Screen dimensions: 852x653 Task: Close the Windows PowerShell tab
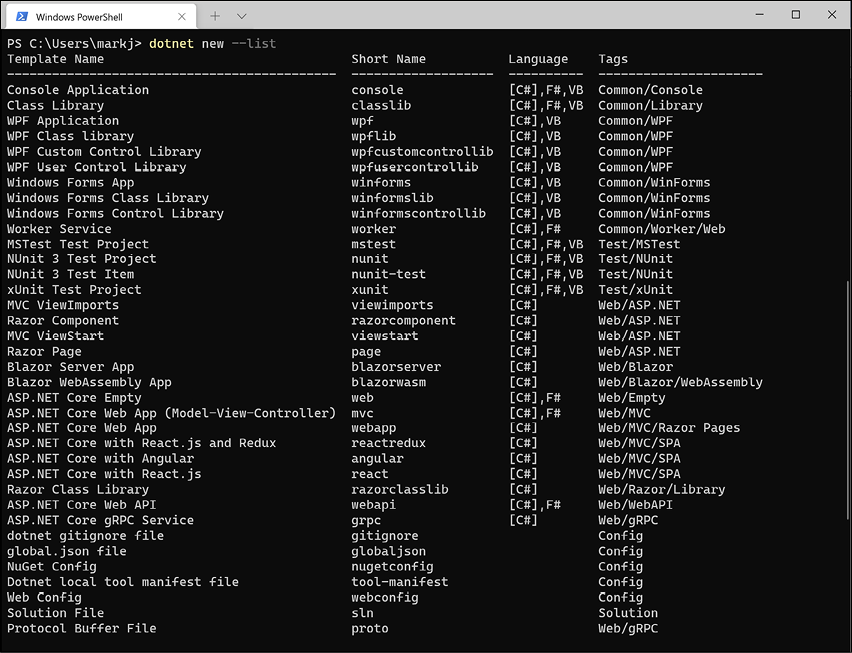point(180,16)
